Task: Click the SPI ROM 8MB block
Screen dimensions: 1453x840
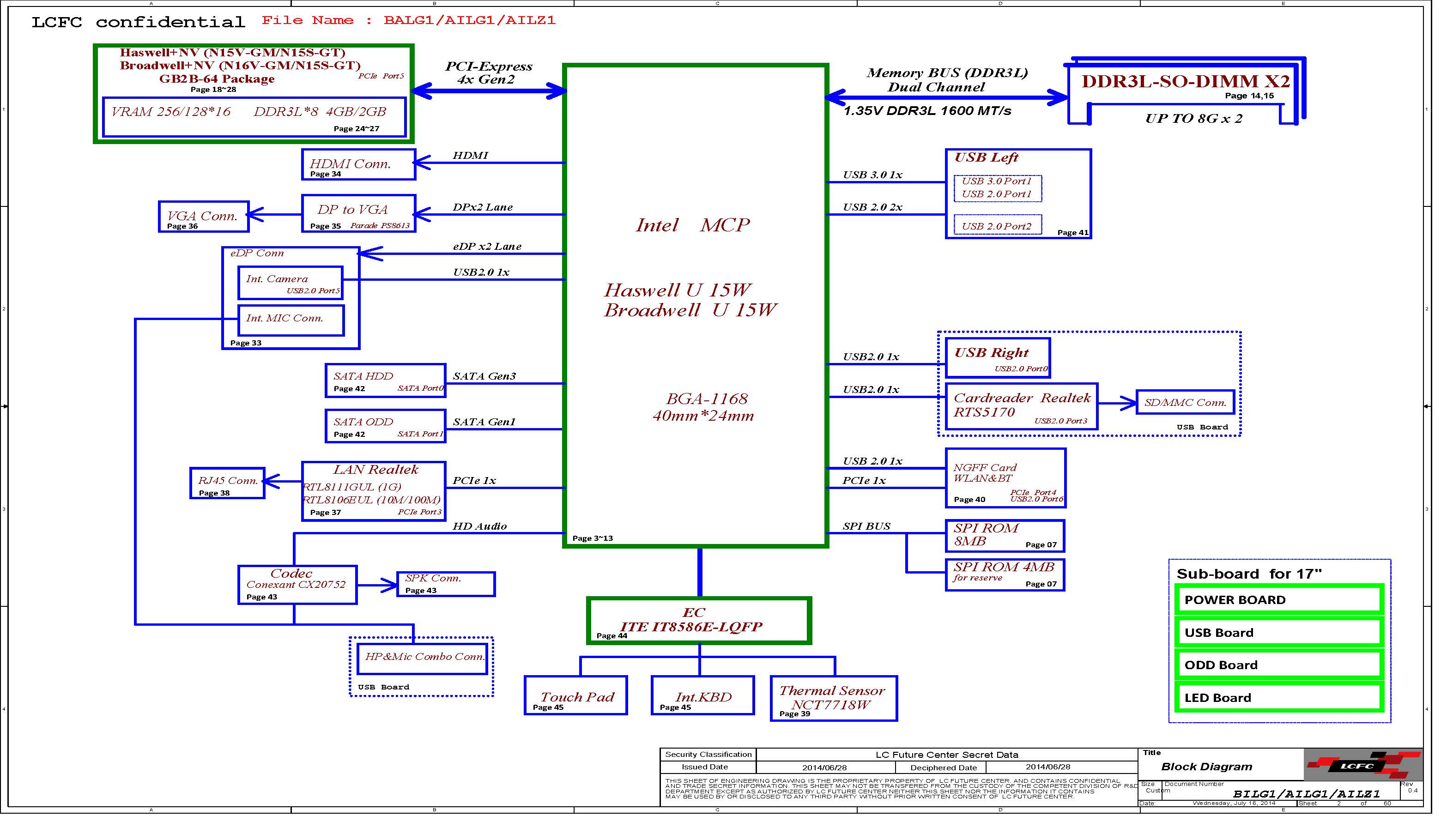Action: [x=1005, y=536]
